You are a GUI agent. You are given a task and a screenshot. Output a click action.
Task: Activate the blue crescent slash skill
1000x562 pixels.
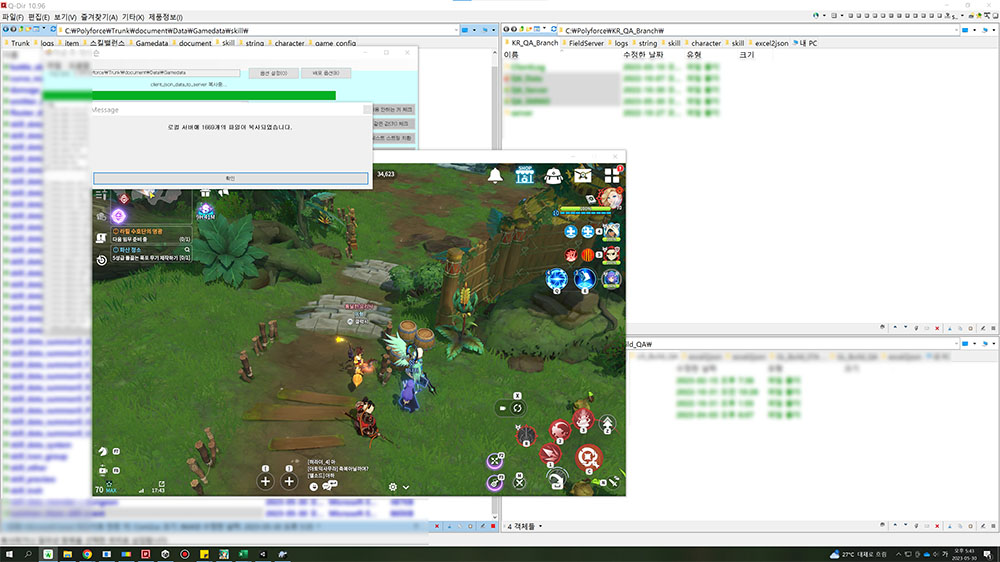584,279
